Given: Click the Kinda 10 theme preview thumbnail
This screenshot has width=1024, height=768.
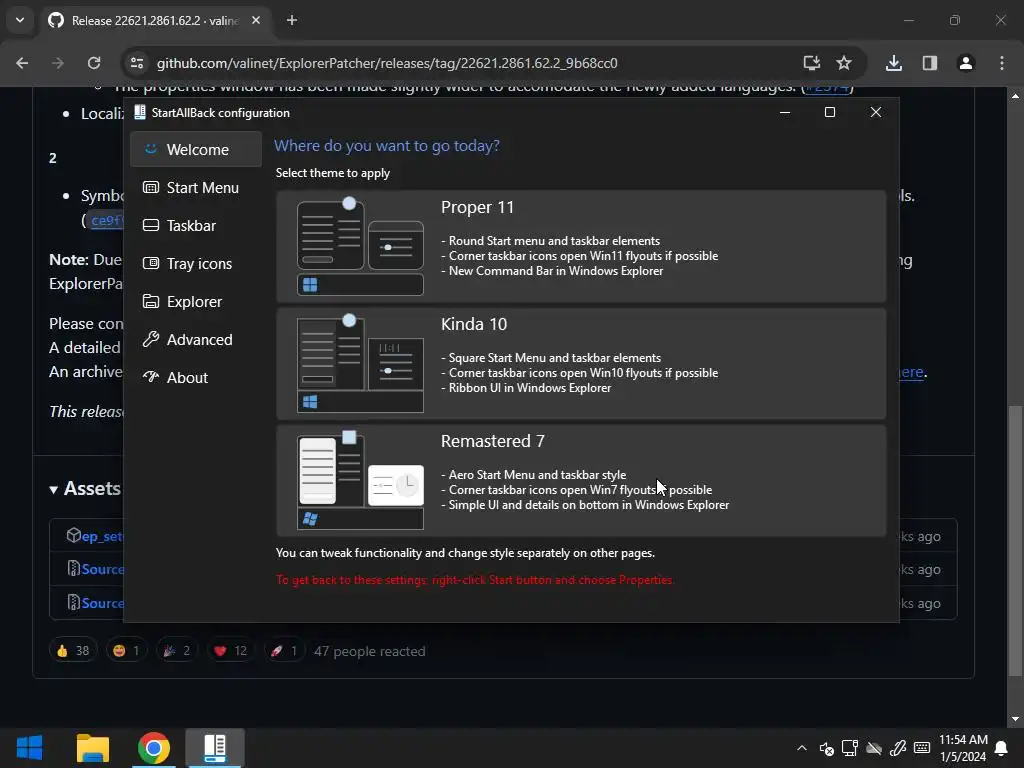Looking at the screenshot, I should tap(360, 363).
